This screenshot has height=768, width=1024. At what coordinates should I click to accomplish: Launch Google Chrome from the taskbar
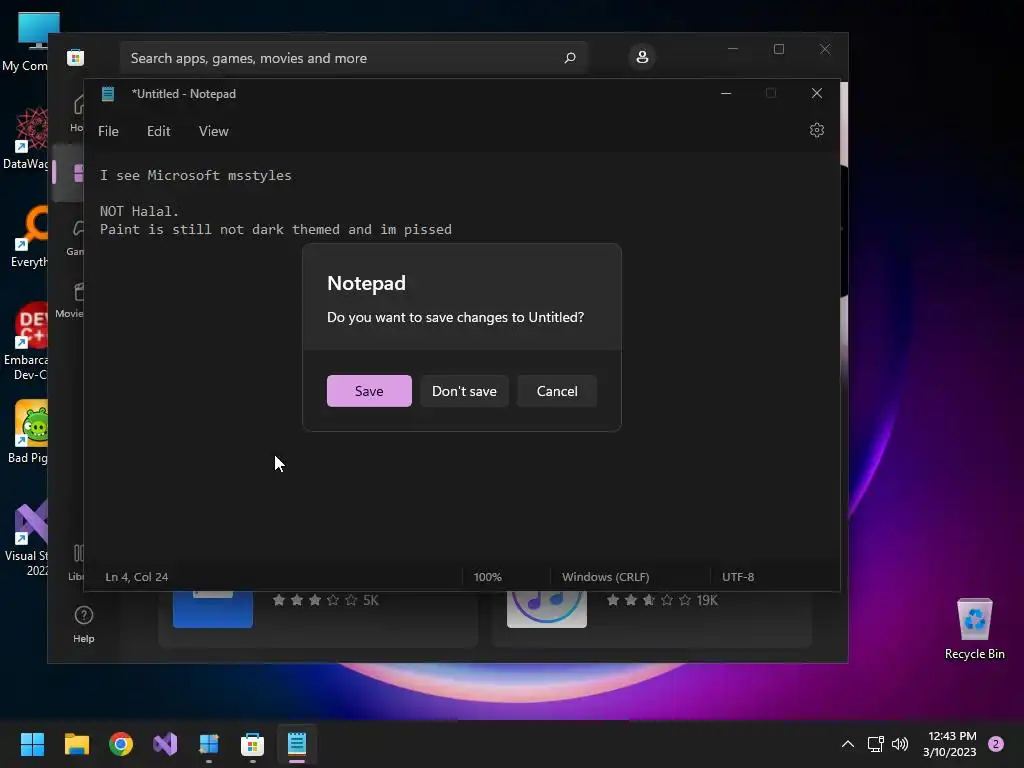[x=121, y=744]
